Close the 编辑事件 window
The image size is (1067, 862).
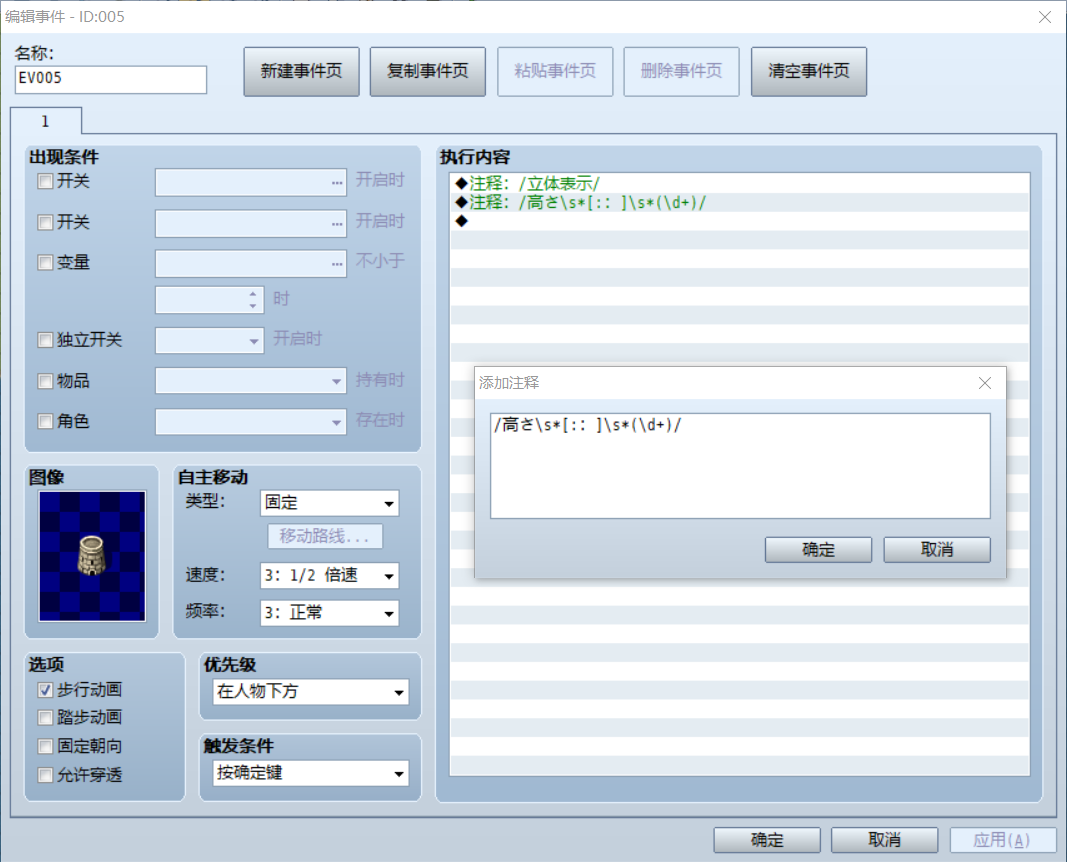[x=1045, y=17]
